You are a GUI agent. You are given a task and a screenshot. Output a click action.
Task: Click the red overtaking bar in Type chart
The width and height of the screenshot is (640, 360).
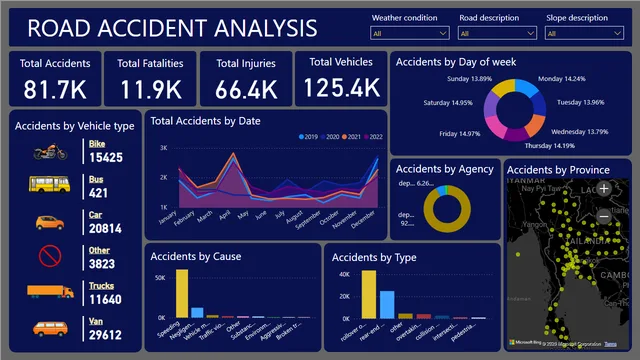pos(424,316)
